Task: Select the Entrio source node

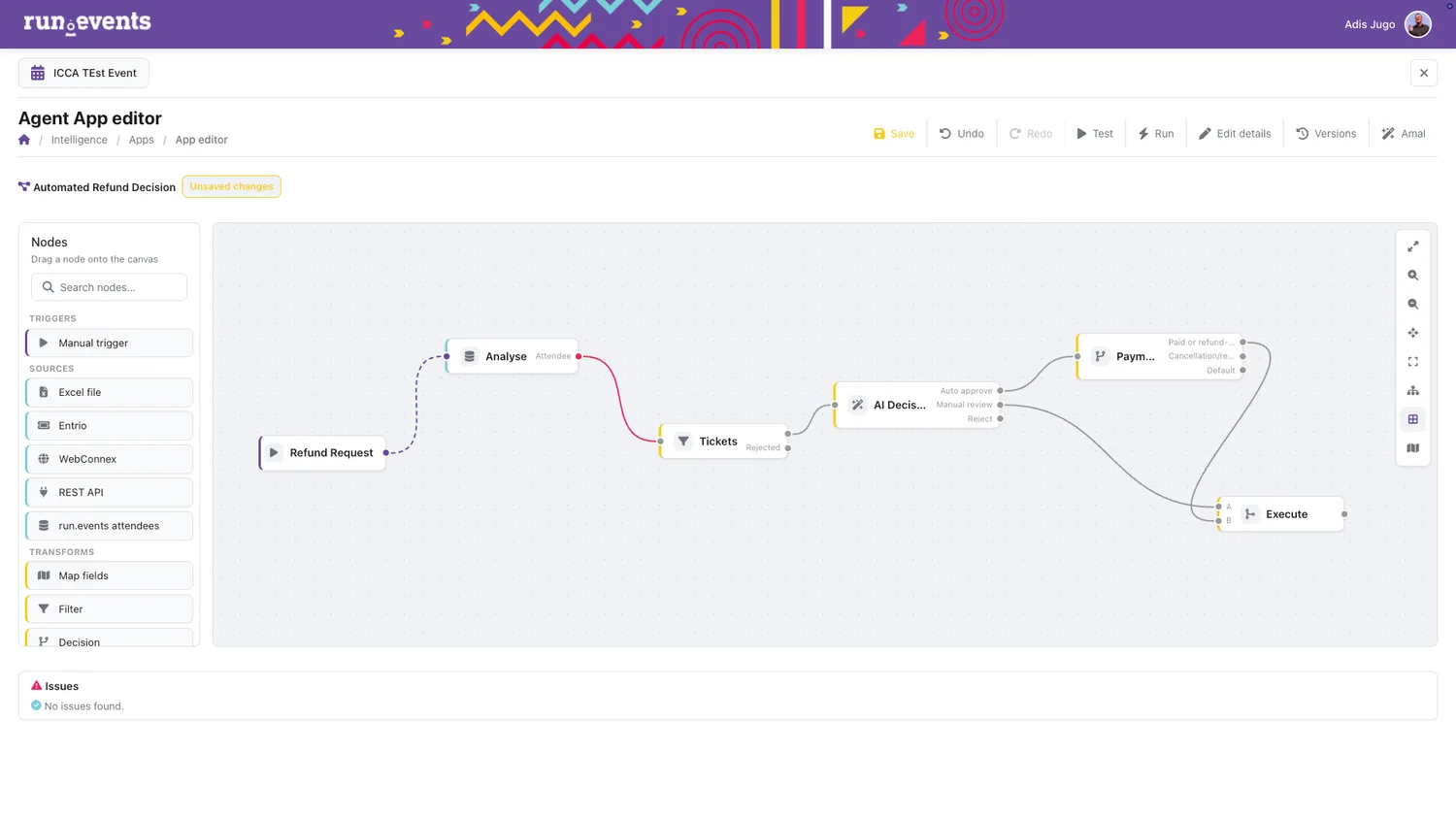Action: 109,426
